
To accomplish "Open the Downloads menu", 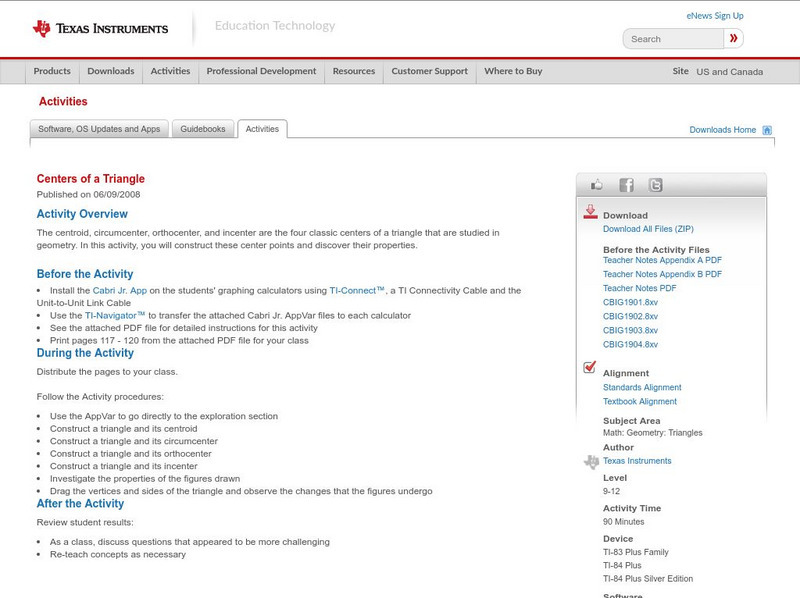I will click(x=111, y=71).
